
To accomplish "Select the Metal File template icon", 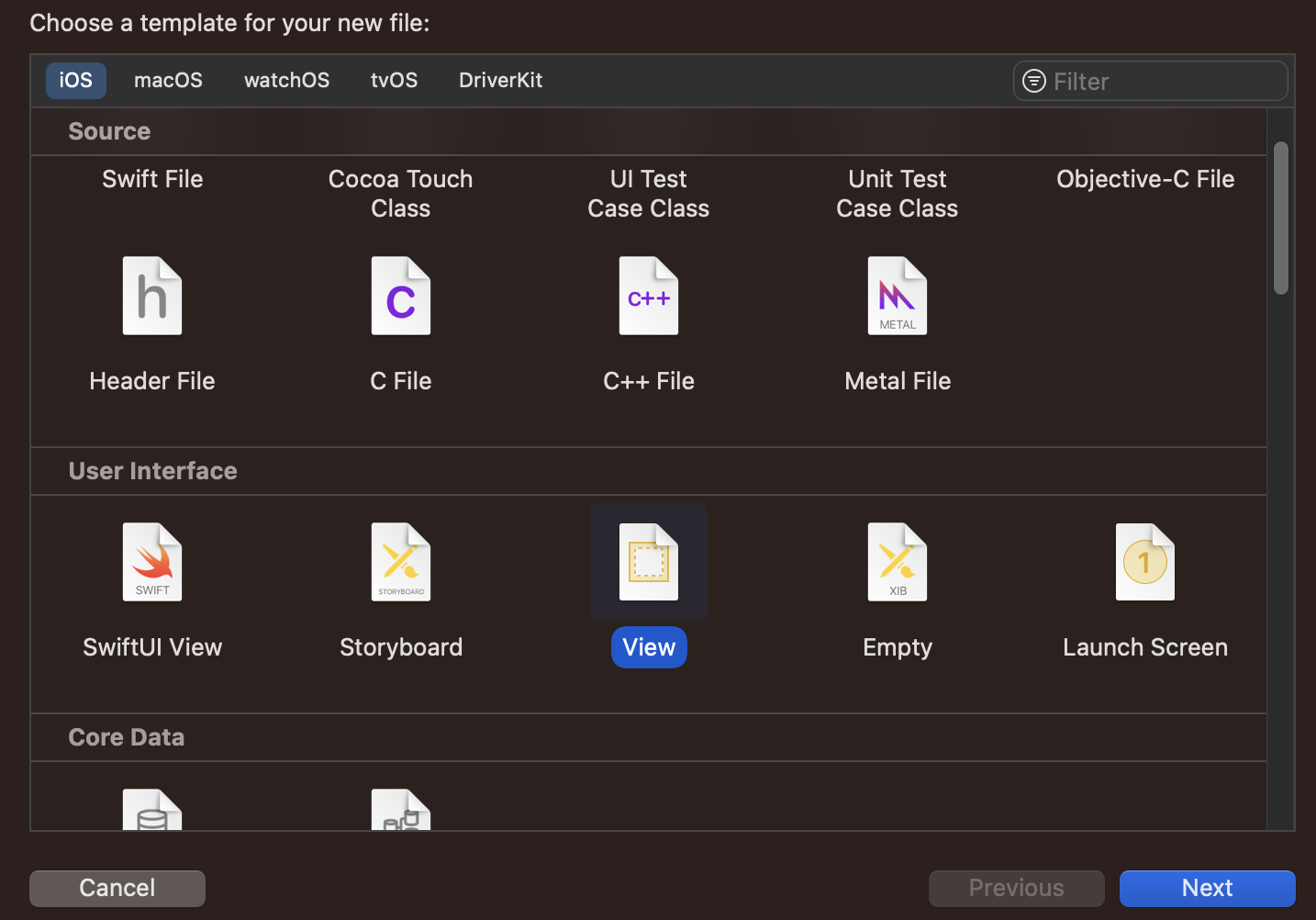I will 898,296.
